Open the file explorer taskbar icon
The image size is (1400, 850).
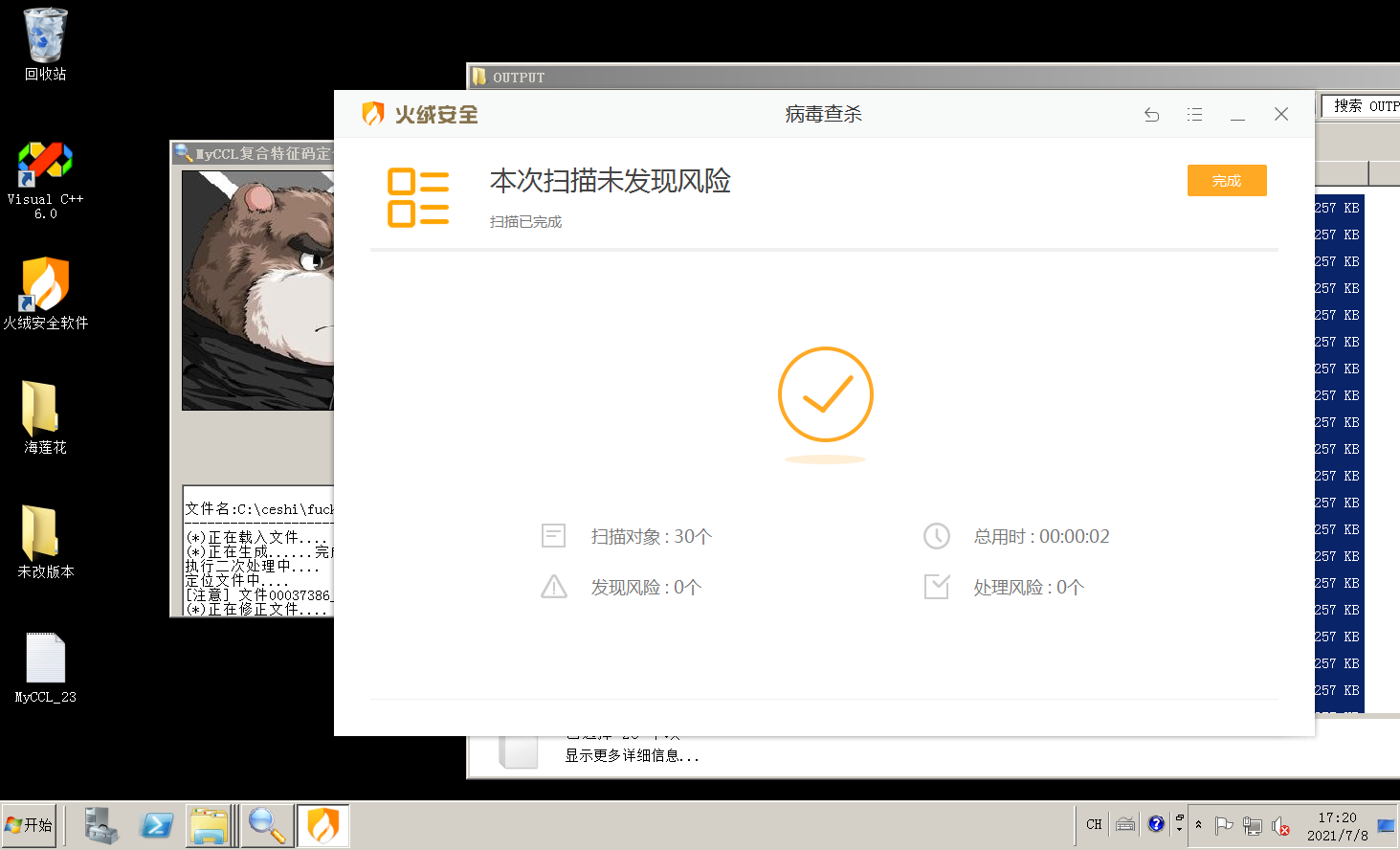(211, 825)
